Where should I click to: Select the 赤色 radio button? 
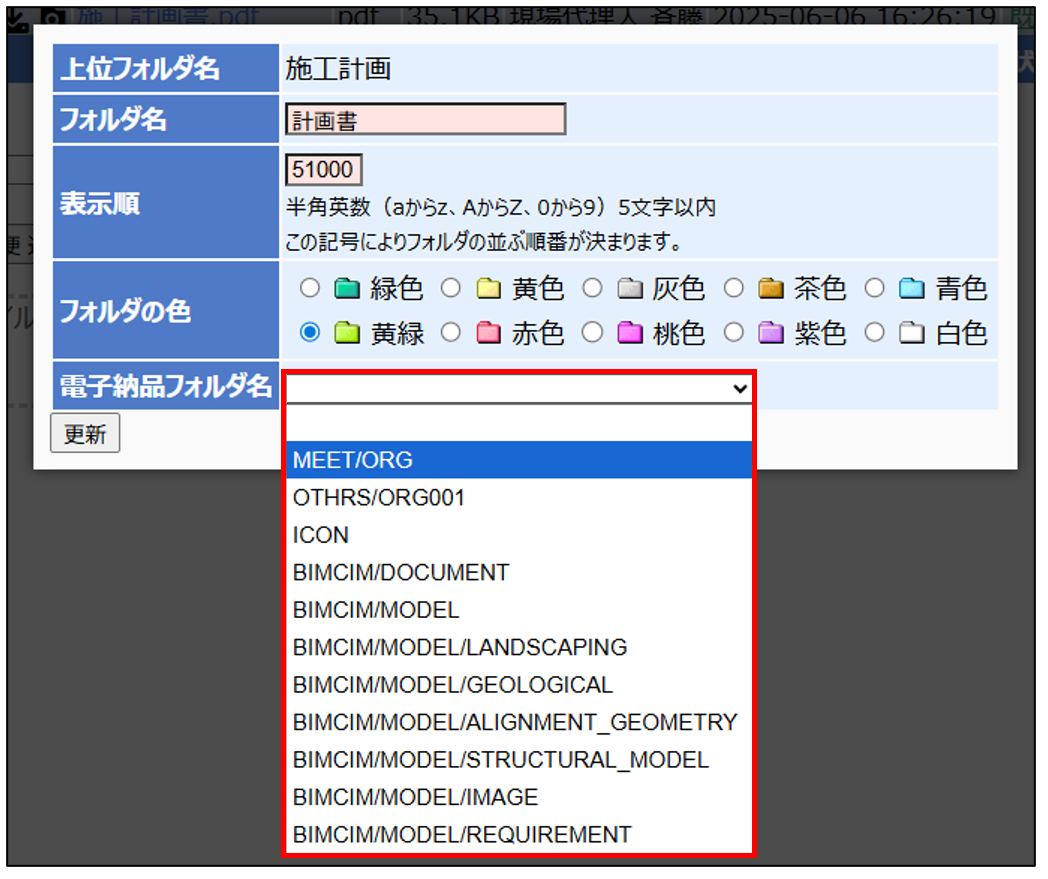coord(452,333)
